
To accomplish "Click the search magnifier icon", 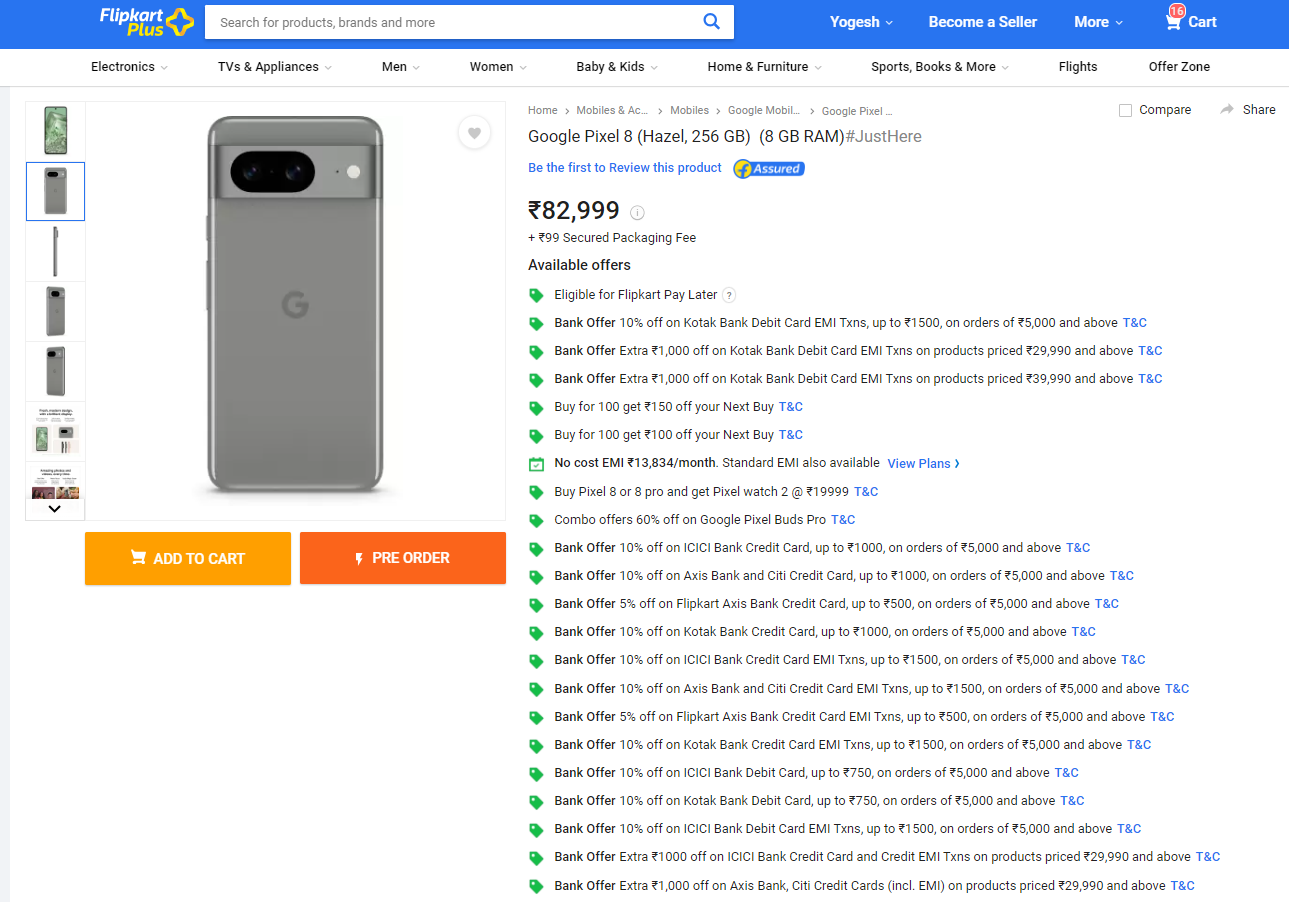I will [711, 21].
